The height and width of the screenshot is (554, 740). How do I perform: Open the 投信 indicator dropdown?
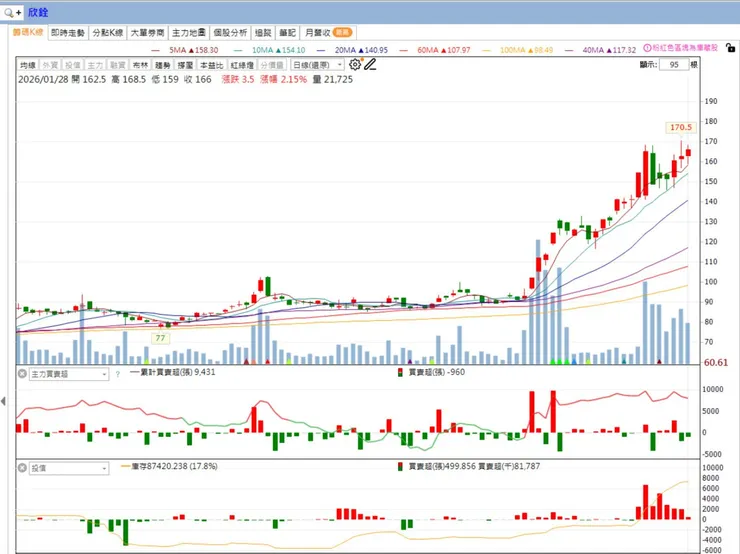[x=69, y=468]
